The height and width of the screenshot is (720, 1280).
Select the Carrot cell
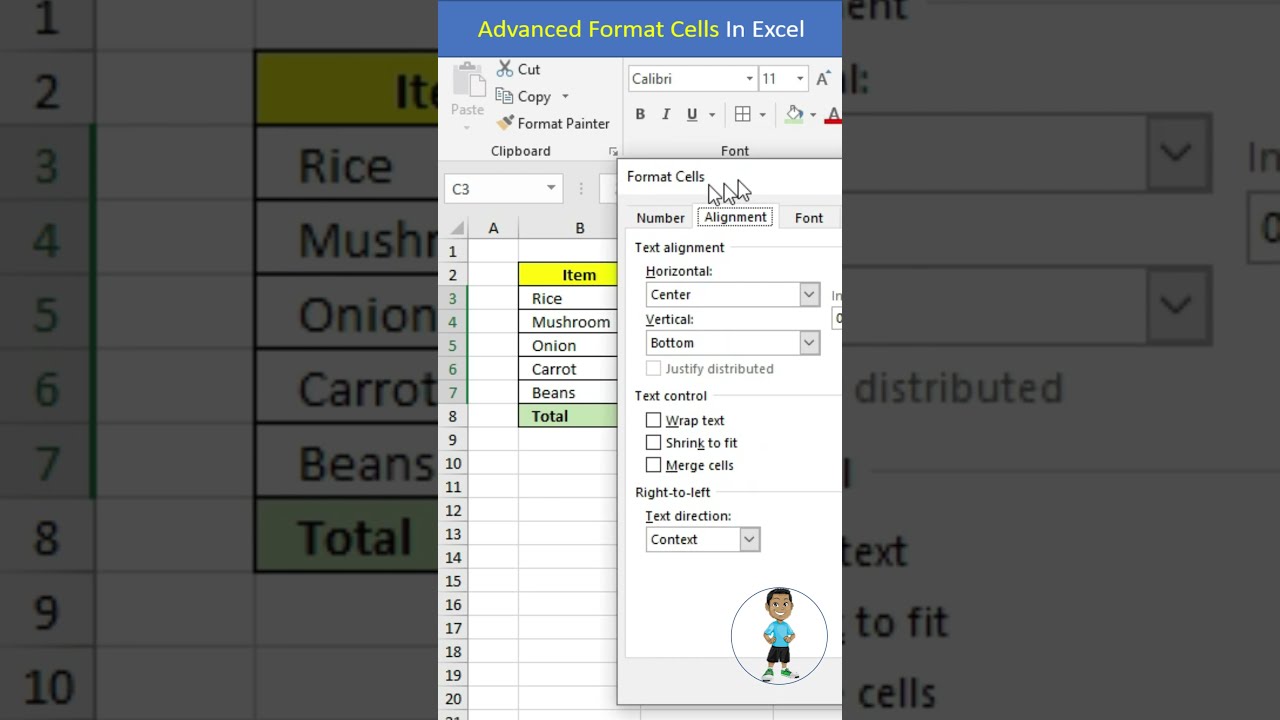tap(568, 369)
